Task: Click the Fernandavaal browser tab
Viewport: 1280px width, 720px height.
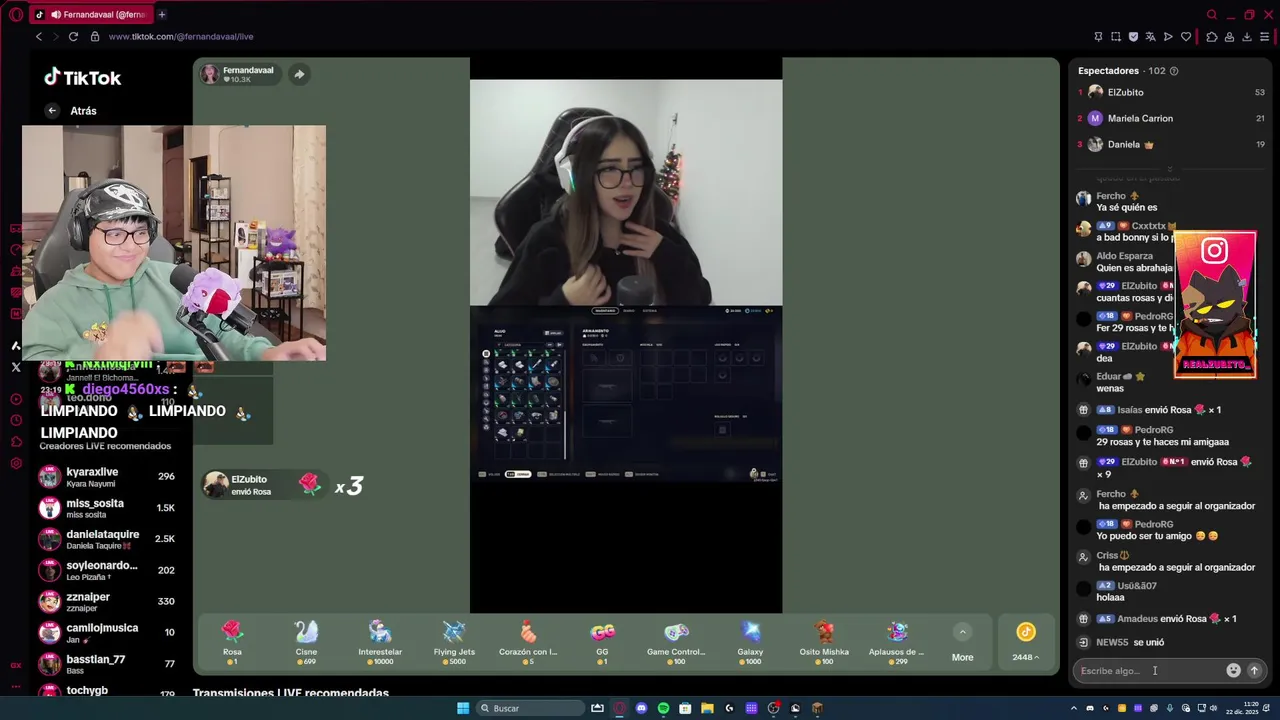Action: click(x=90, y=15)
